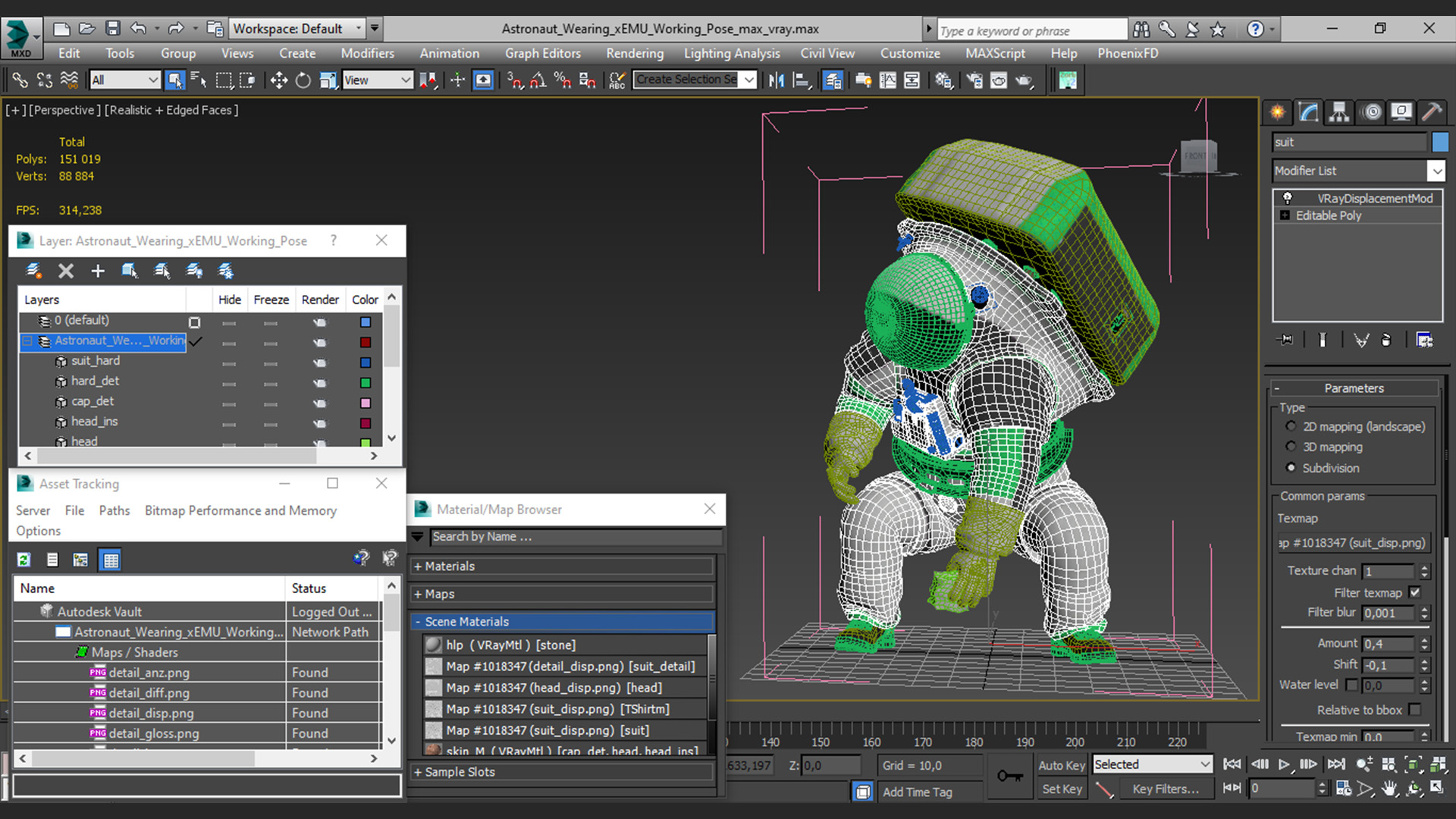Image resolution: width=1456 pixels, height=819 pixels.
Task: Click the Save File icon
Action: [113, 29]
